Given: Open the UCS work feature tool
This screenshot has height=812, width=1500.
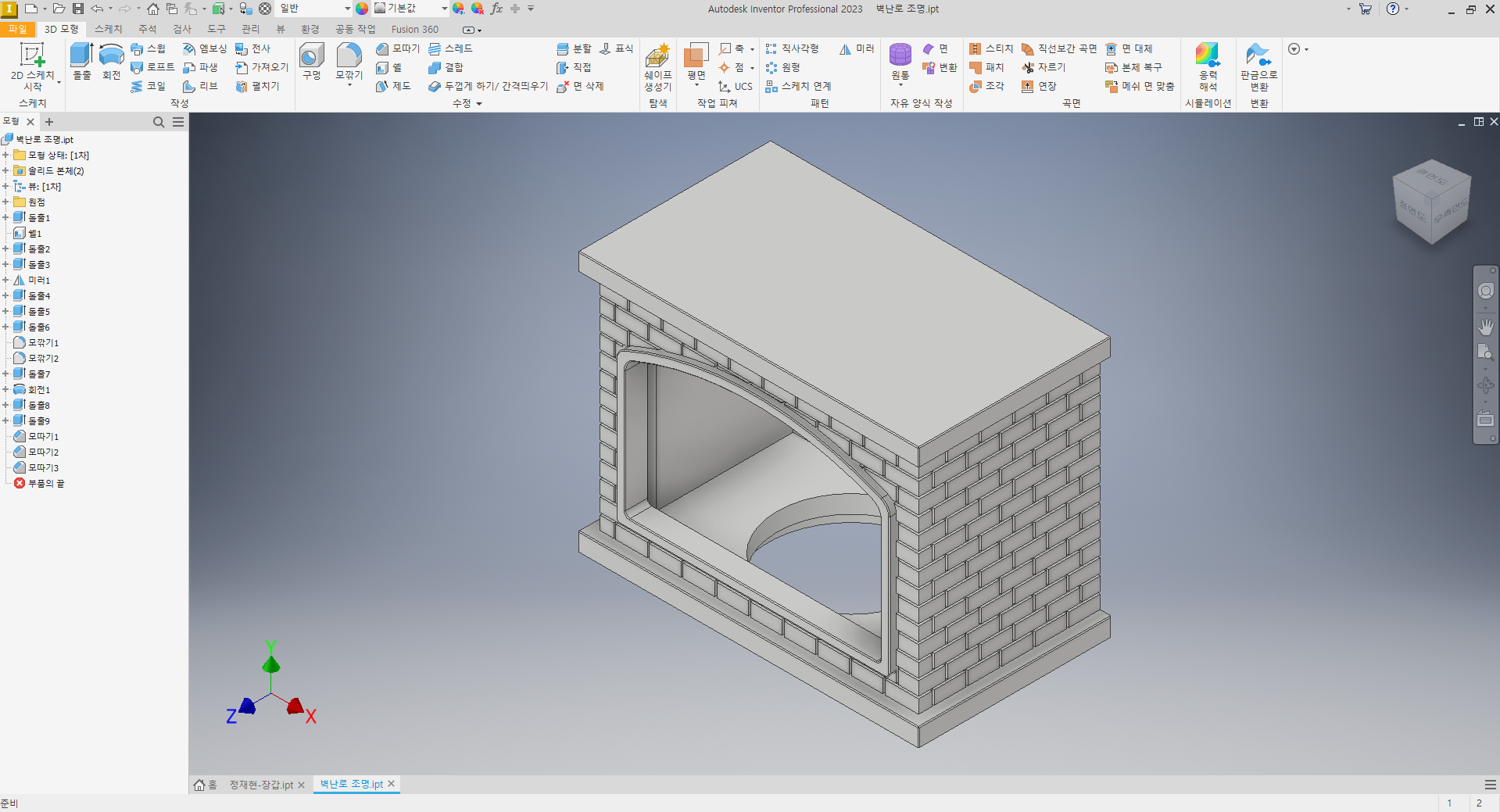Looking at the screenshot, I should pos(736,86).
